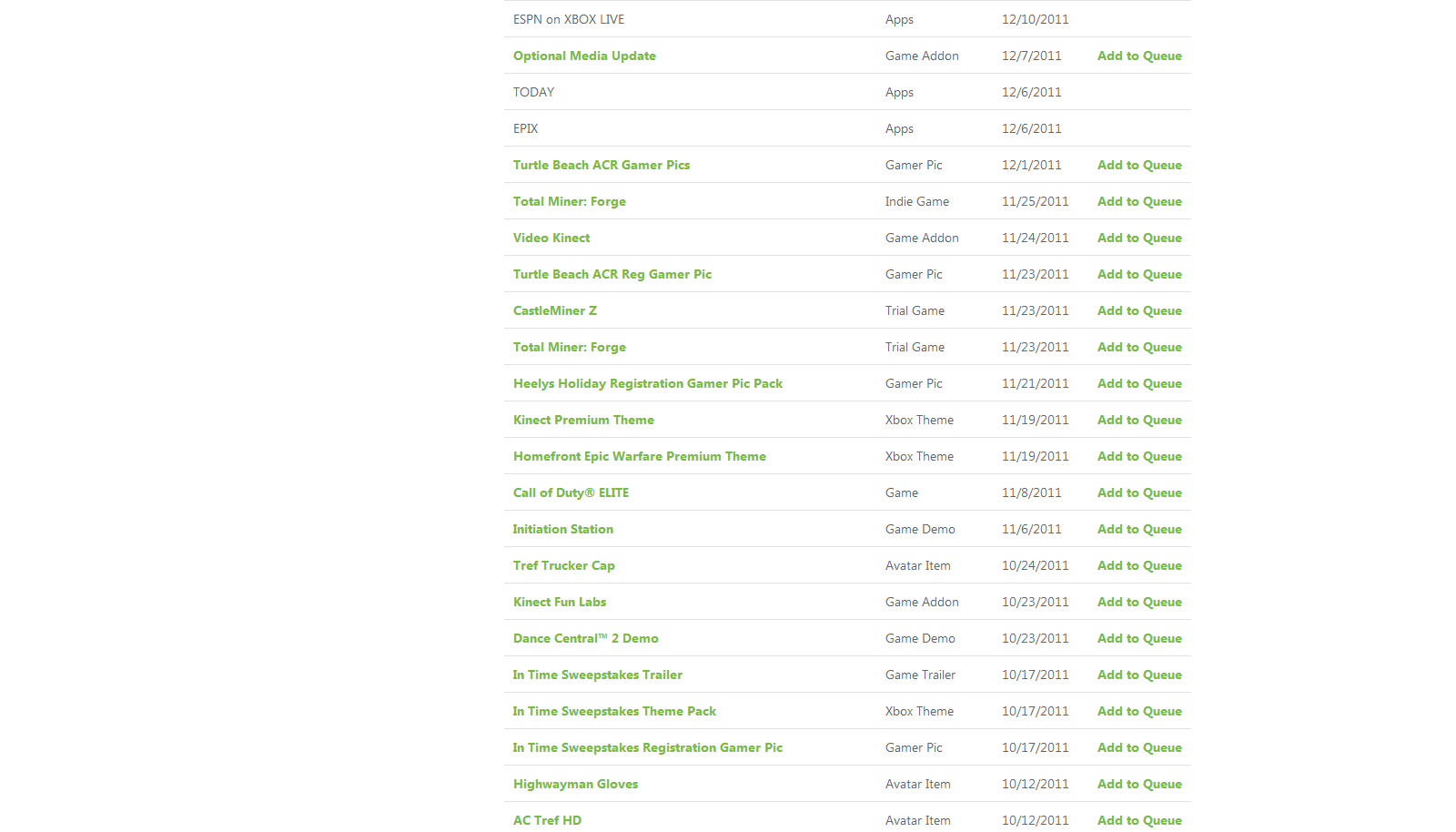This screenshot has width=1456, height=832.
Task: Add Video Kinect to queue
Action: click(x=1139, y=238)
